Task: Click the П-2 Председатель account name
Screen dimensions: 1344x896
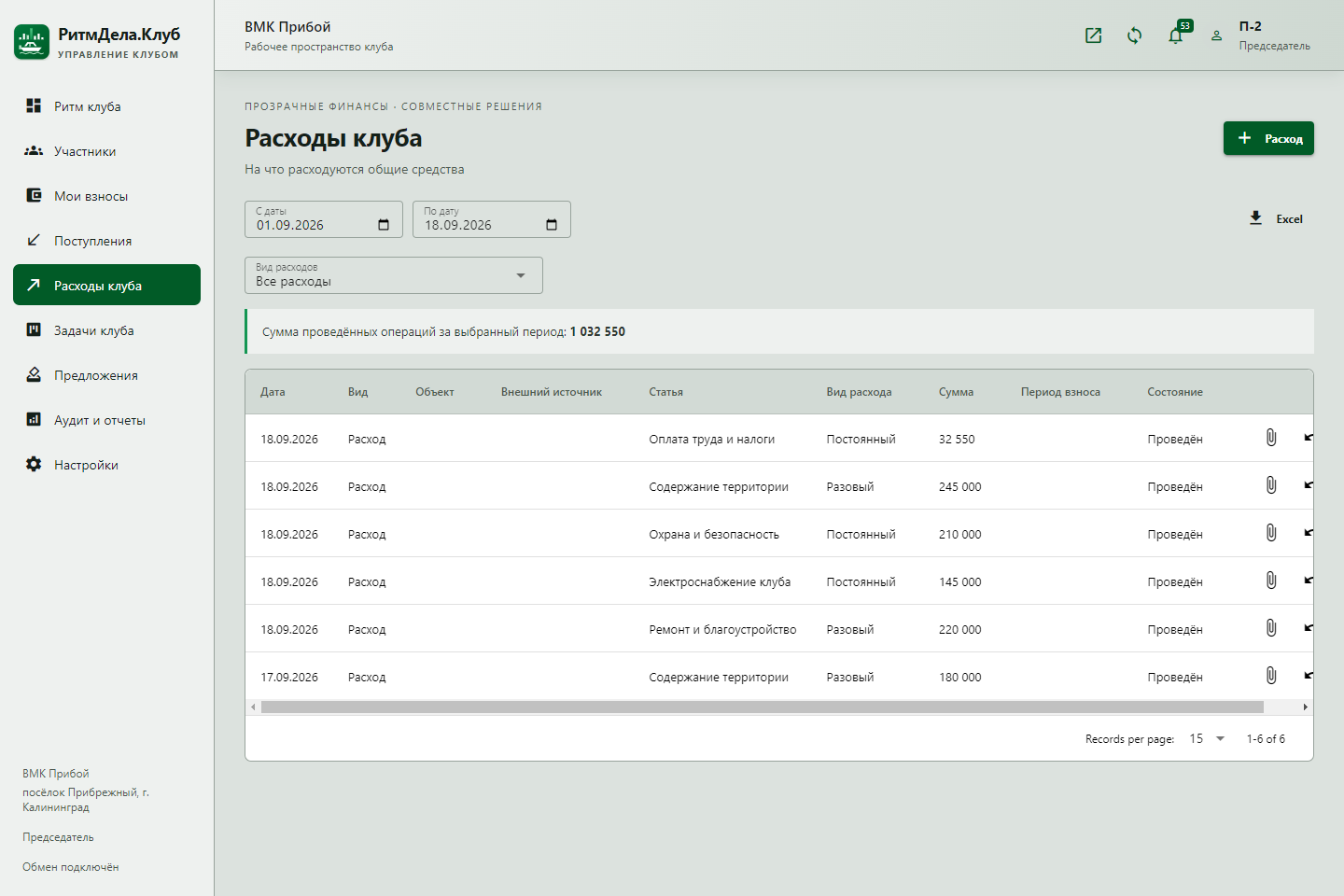Action: [1274, 35]
